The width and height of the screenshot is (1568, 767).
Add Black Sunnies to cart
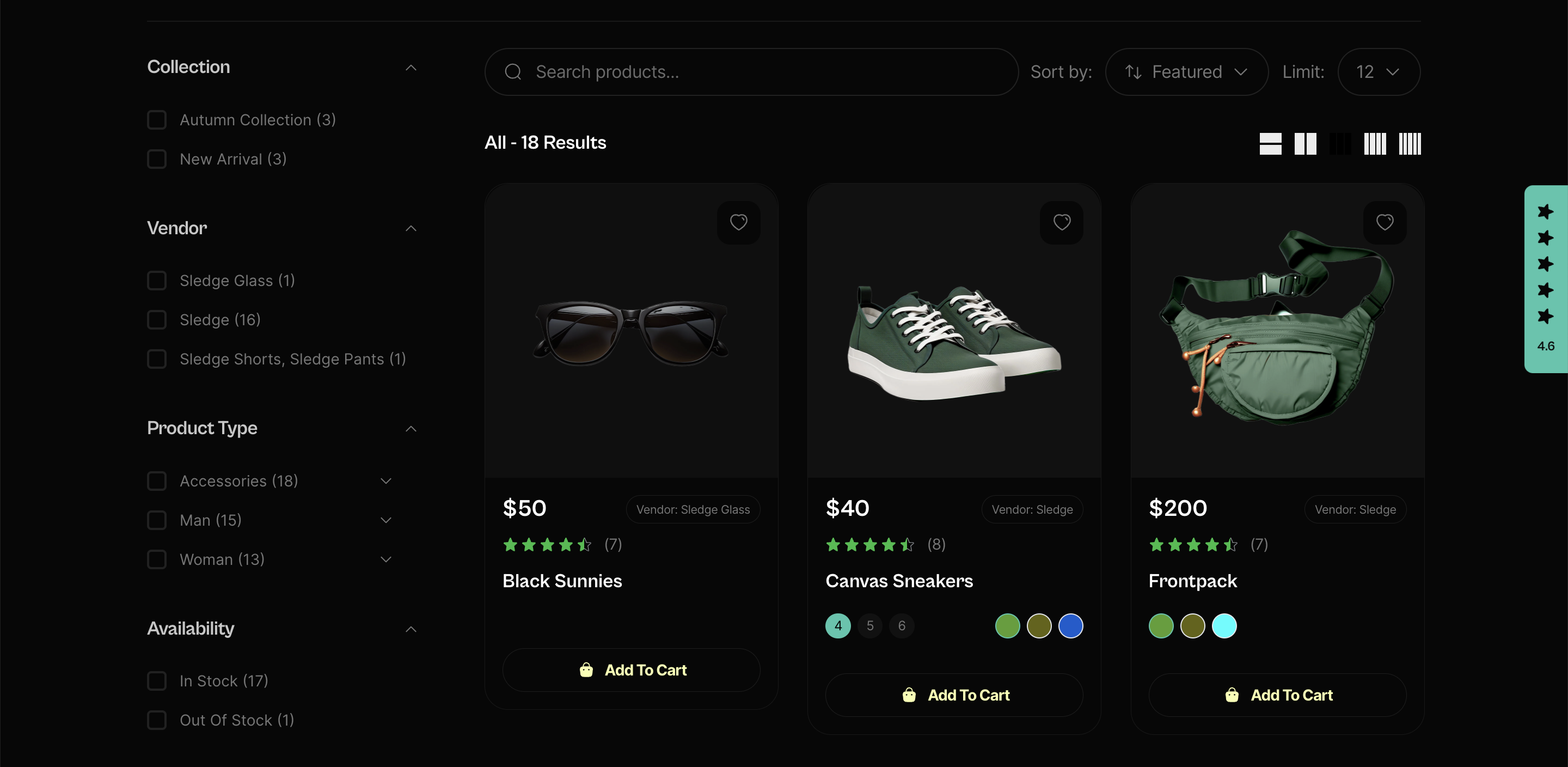tap(631, 670)
